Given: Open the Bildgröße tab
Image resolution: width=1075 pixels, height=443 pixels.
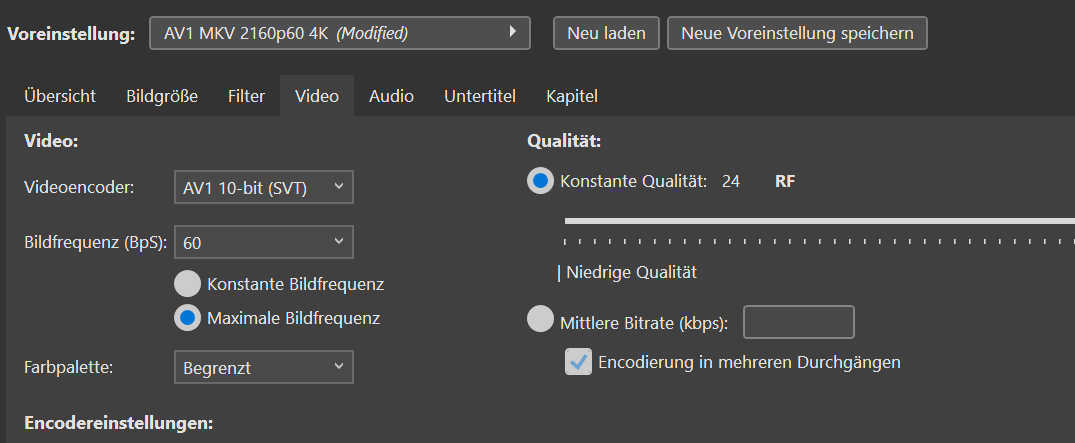Looking at the screenshot, I should (162, 96).
